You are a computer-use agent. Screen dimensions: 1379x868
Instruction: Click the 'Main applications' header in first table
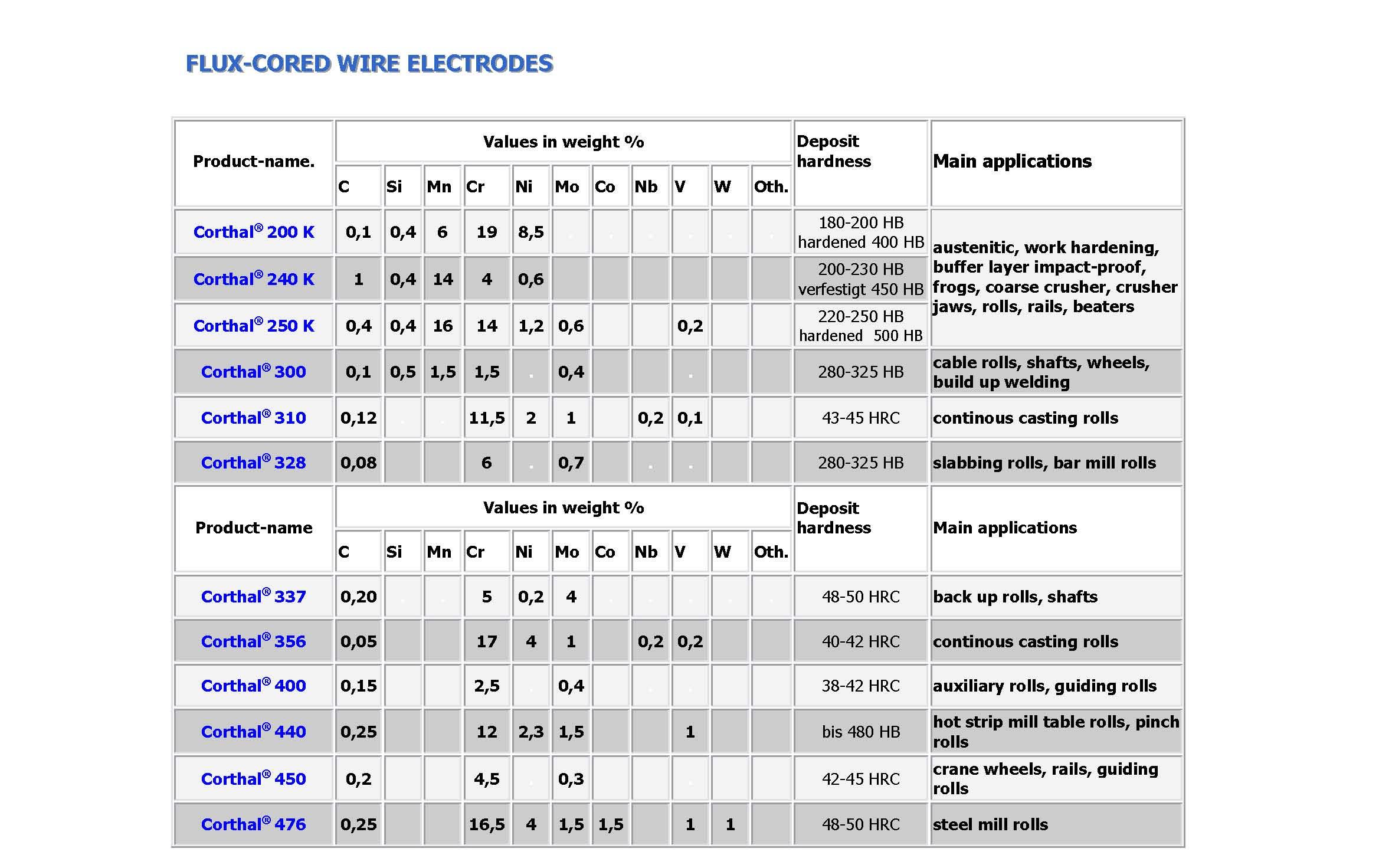(1012, 161)
